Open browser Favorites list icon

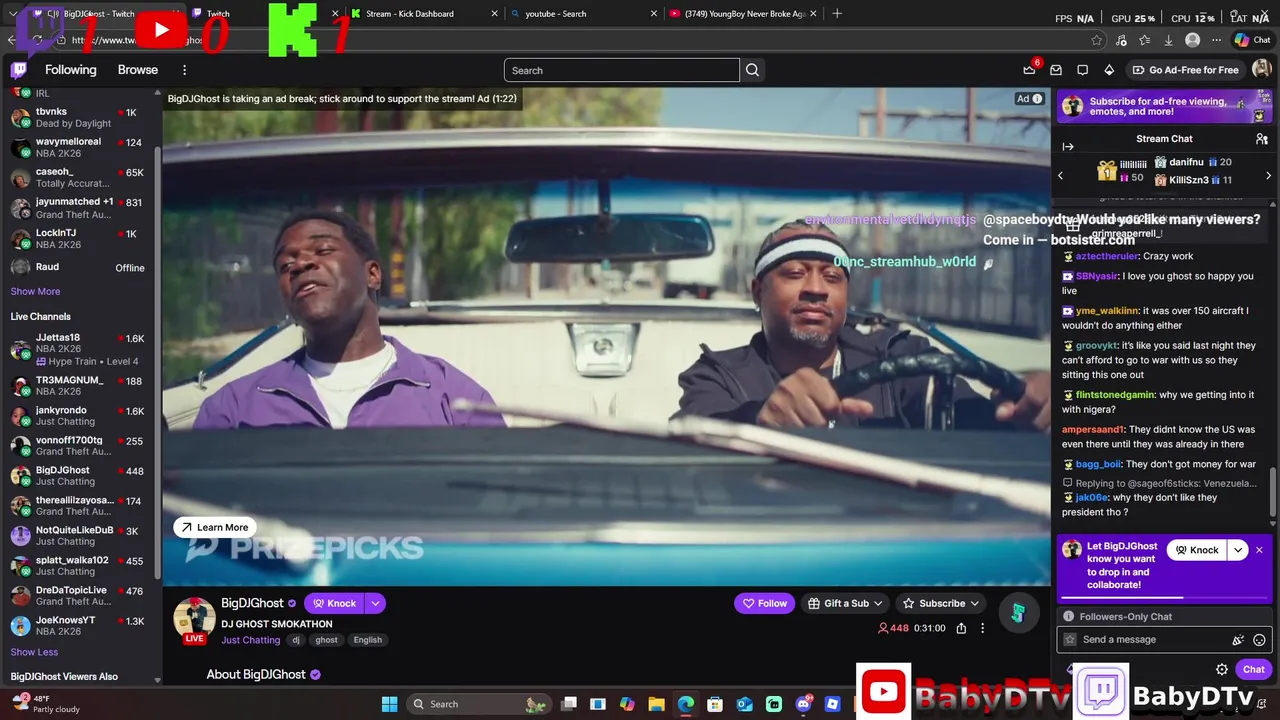click(1144, 40)
